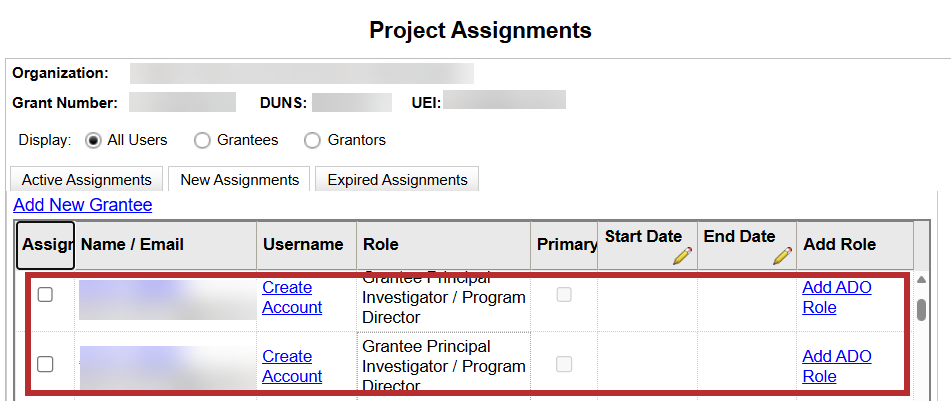The height and width of the screenshot is (401, 951).
Task: Click the Assign column header
Action: click(45, 245)
